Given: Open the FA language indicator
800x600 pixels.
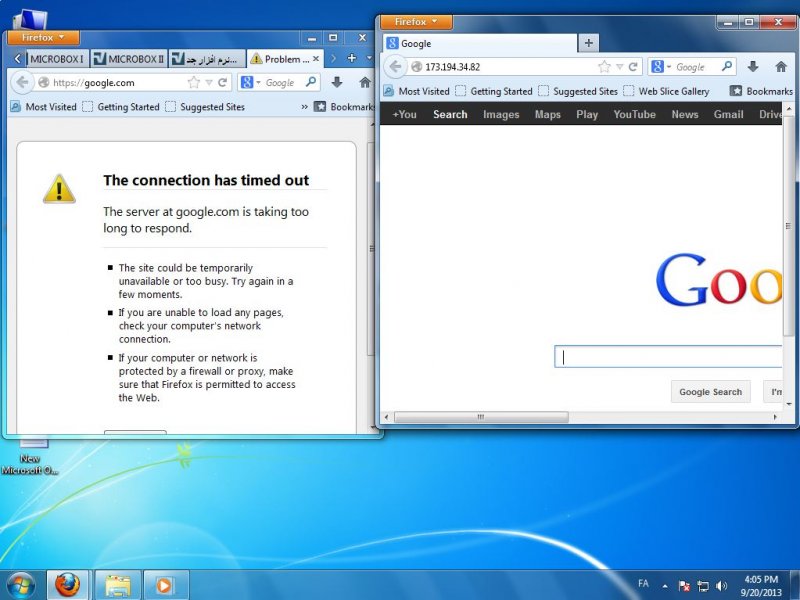Looking at the screenshot, I should point(643,584).
